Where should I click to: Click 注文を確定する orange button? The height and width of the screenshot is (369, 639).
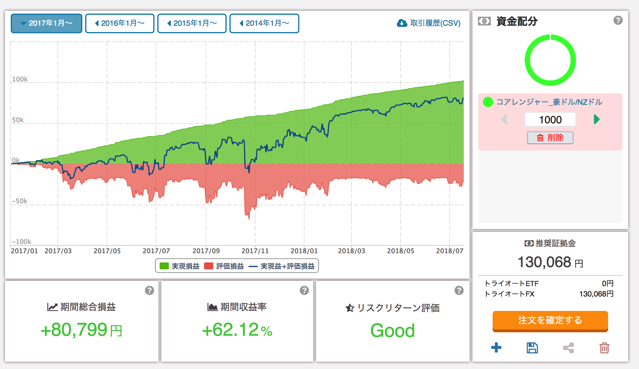point(550,320)
